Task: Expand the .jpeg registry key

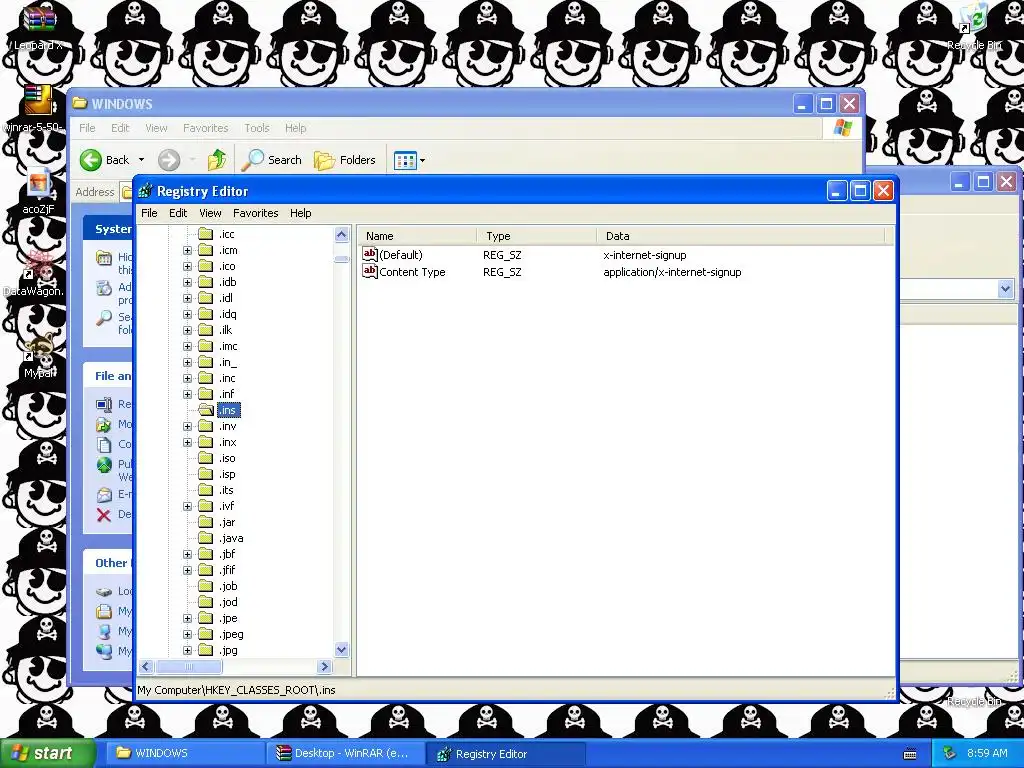Action: pos(187,634)
